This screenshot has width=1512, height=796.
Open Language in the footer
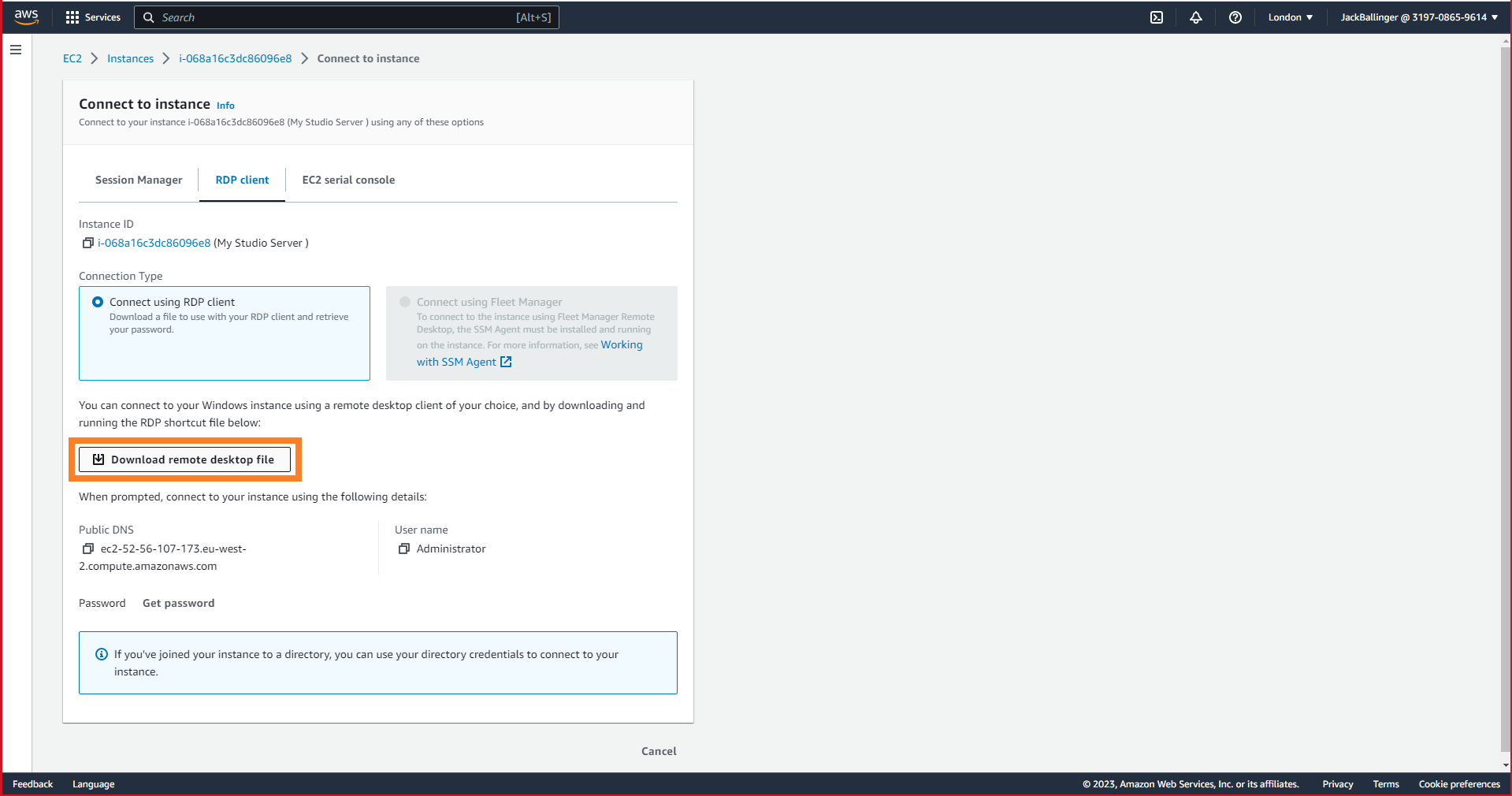click(x=93, y=784)
